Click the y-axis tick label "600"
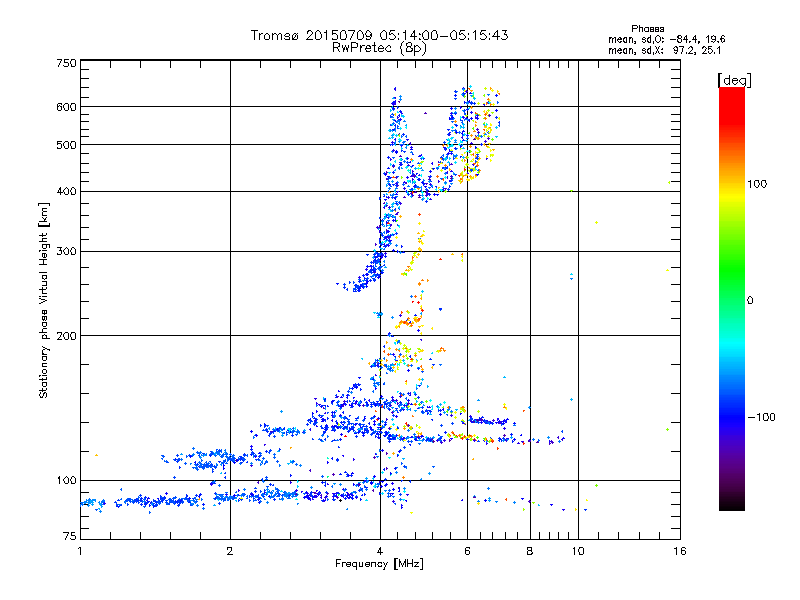Screen dimensions: 800x600 point(67,107)
